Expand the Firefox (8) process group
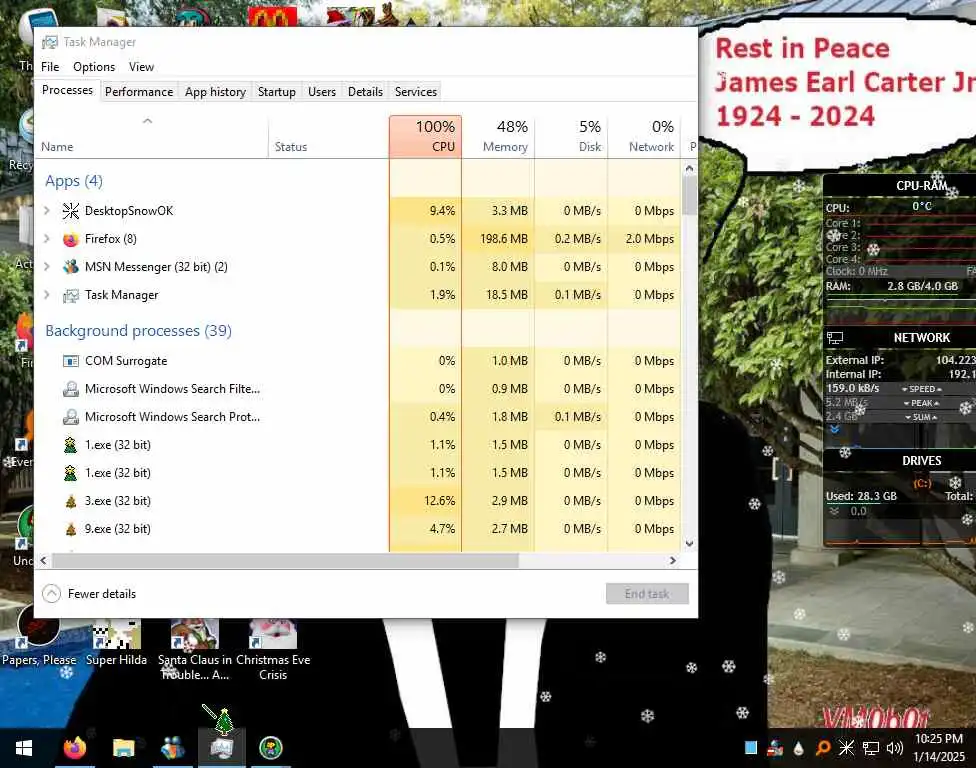Image resolution: width=976 pixels, height=768 pixels. click(47, 239)
